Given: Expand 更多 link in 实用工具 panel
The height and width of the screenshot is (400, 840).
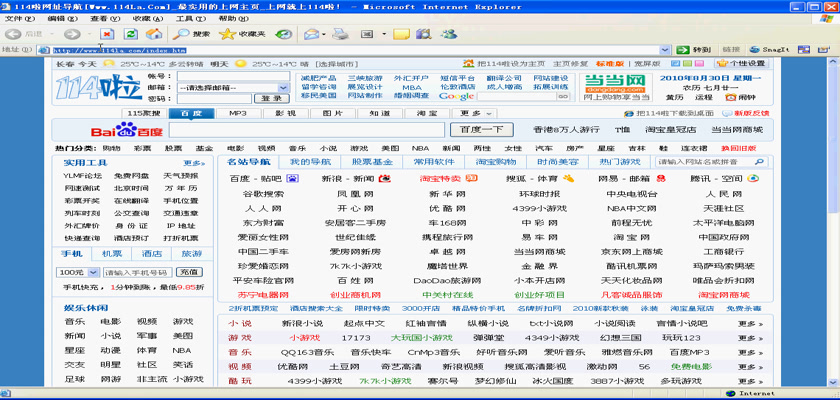Looking at the screenshot, I should click(x=193, y=163).
